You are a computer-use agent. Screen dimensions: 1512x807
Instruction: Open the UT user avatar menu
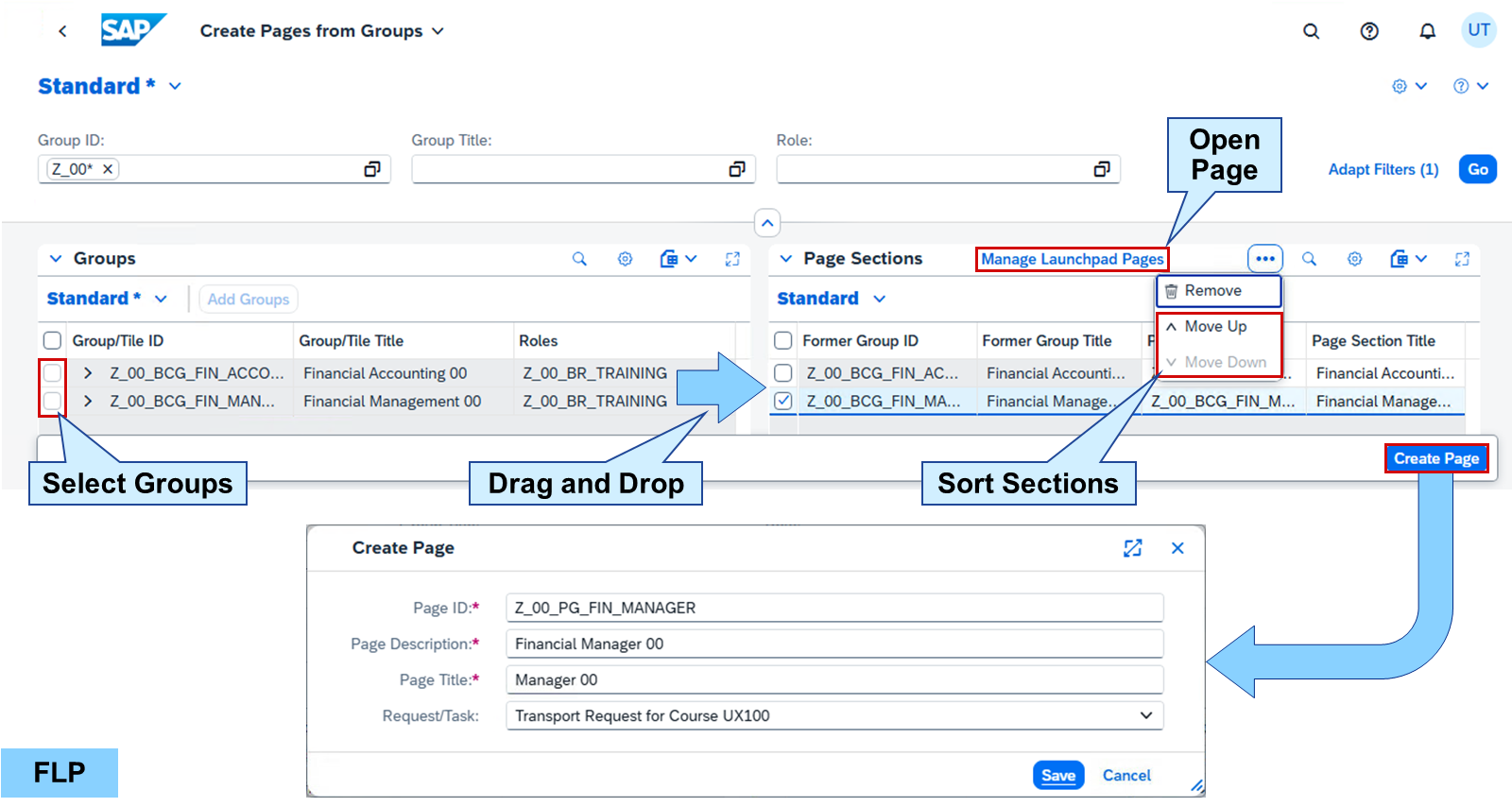click(1479, 30)
